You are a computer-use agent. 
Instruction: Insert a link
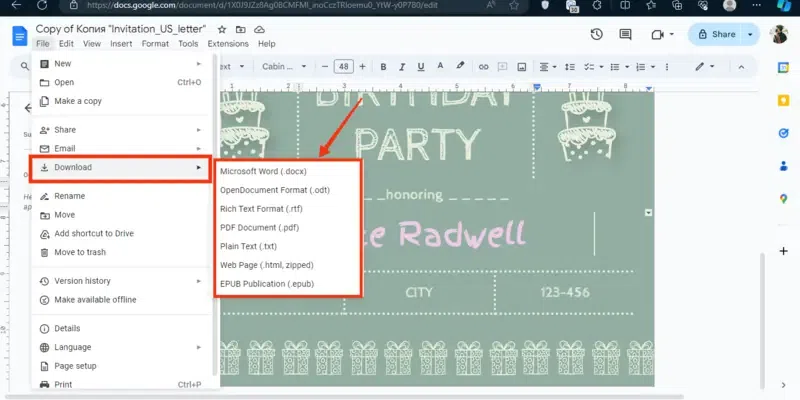483,67
